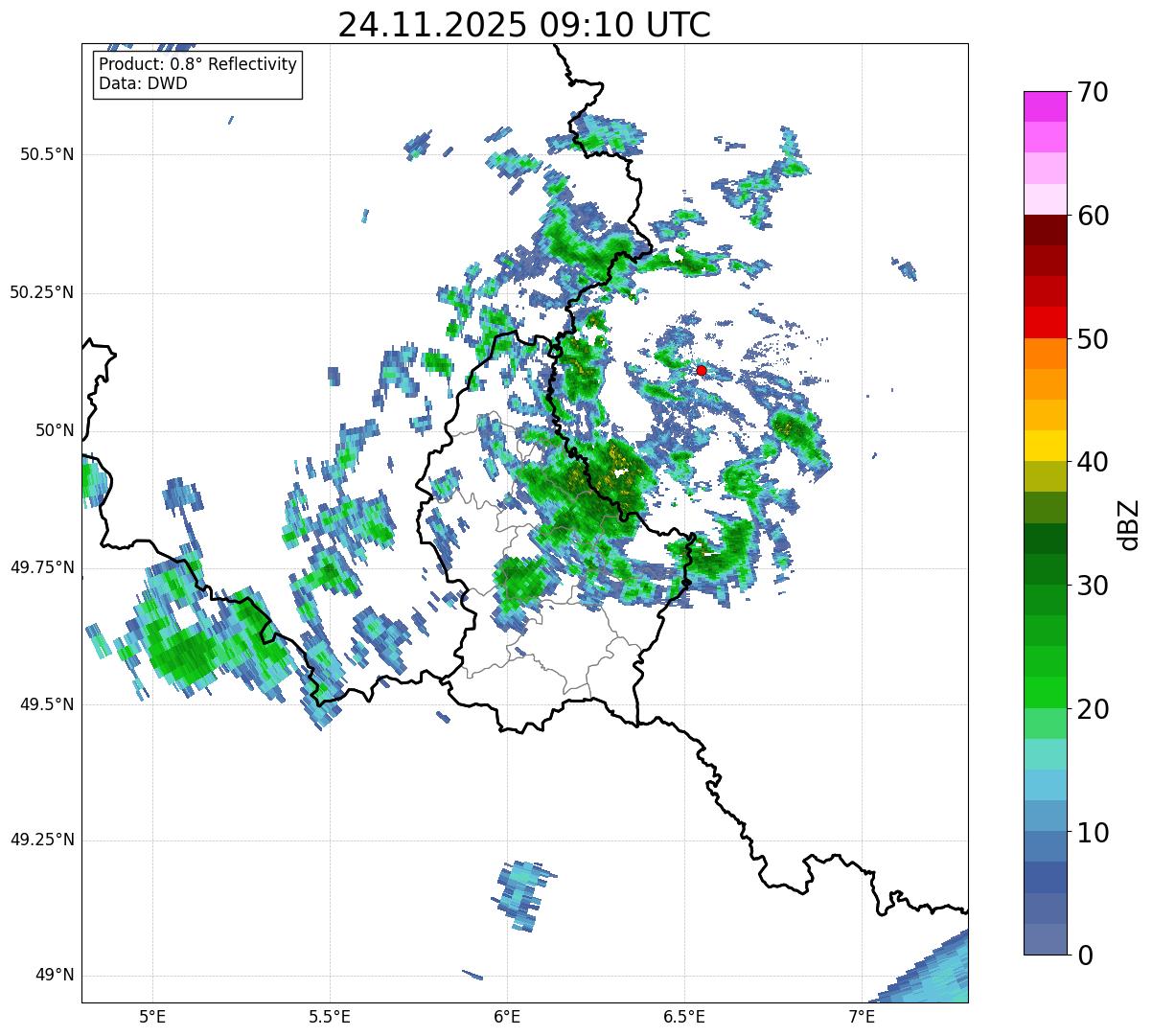
Task: Click the 50 value on the colorbar
Action: tap(1094, 339)
